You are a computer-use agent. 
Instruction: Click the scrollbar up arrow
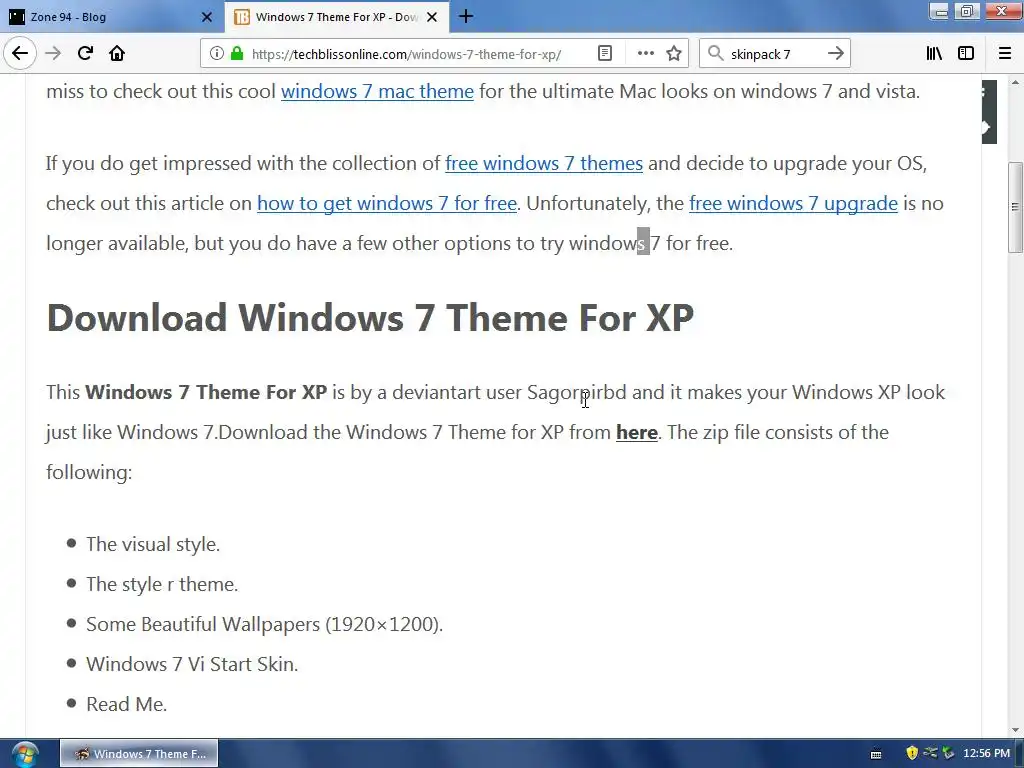coord(1015,82)
